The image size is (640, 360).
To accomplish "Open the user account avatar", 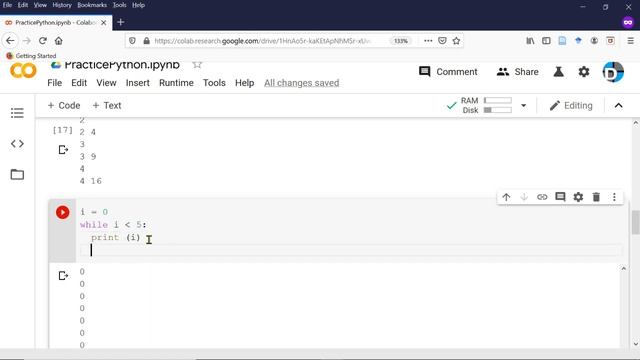I will tap(613, 72).
